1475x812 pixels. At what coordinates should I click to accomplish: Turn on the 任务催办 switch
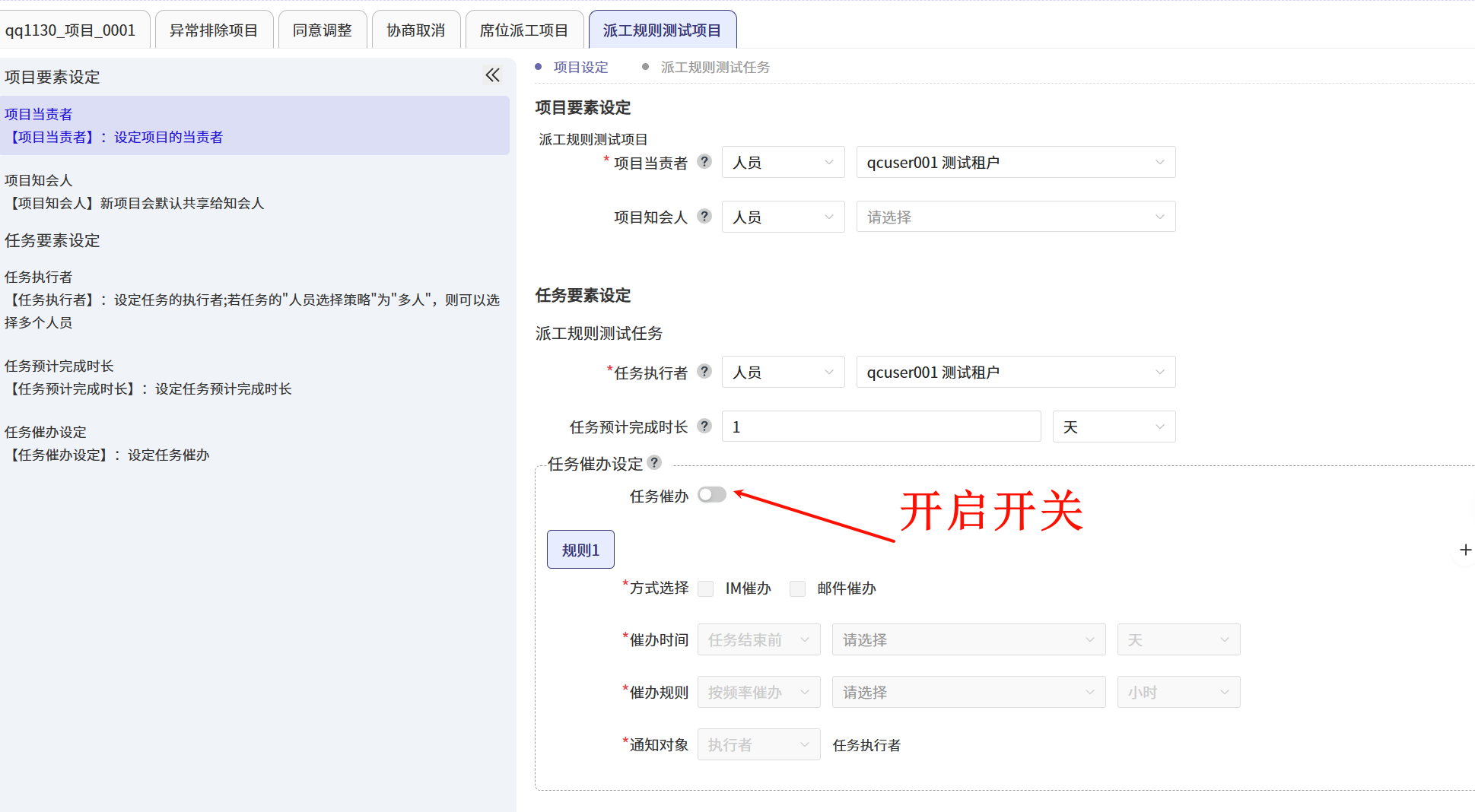[x=712, y=495]
